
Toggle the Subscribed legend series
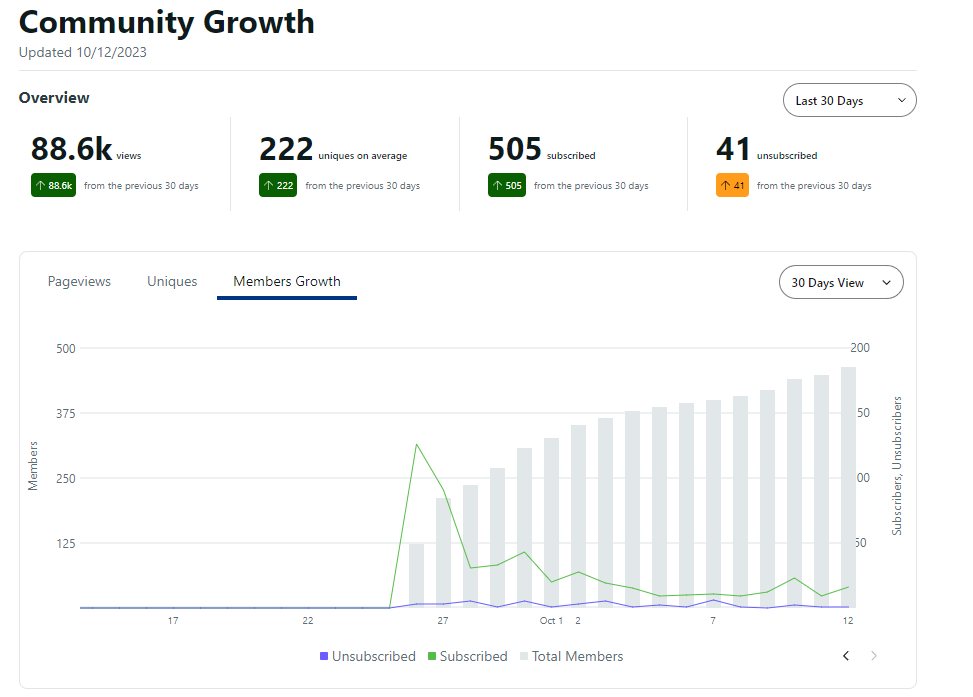coord(467,656)
